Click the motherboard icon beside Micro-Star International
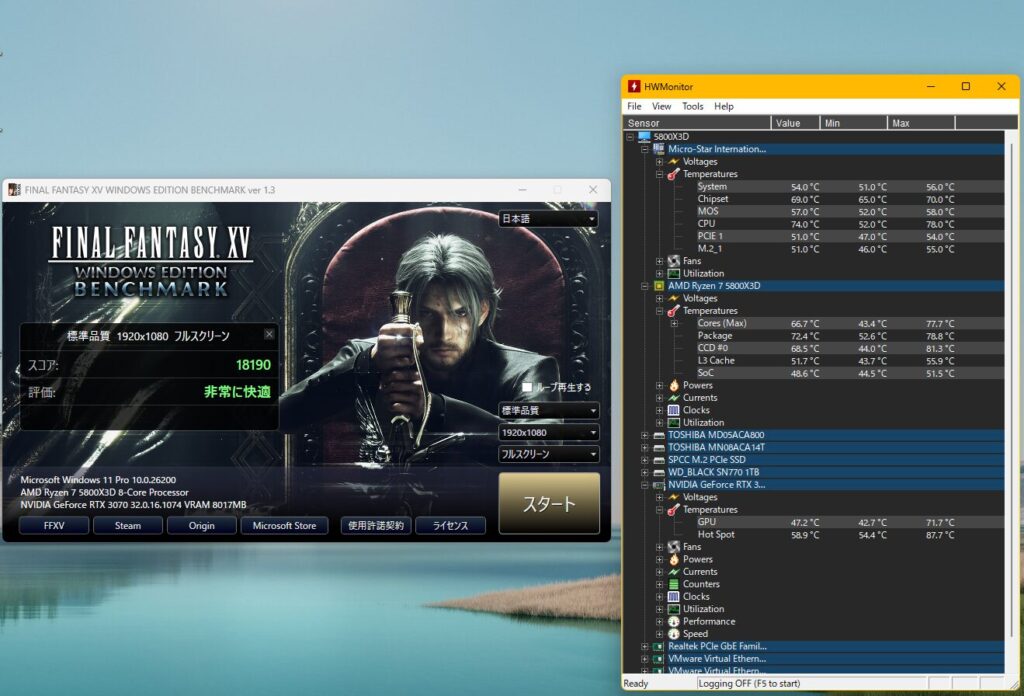This screenshot has width=1024, height=696. [x=658, y=149]
